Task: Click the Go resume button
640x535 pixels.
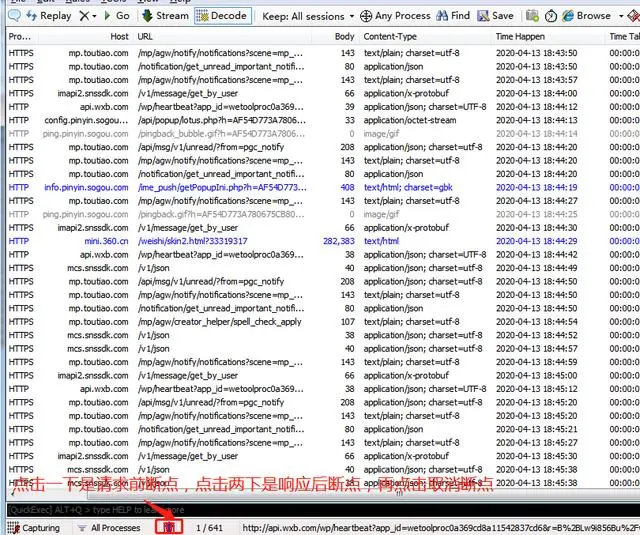Action: 117,16
